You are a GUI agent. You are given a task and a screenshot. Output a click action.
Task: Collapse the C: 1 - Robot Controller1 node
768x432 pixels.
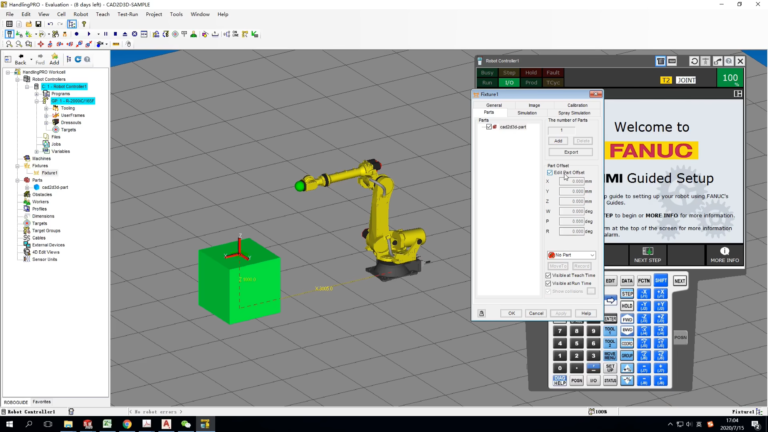[27, 87]
